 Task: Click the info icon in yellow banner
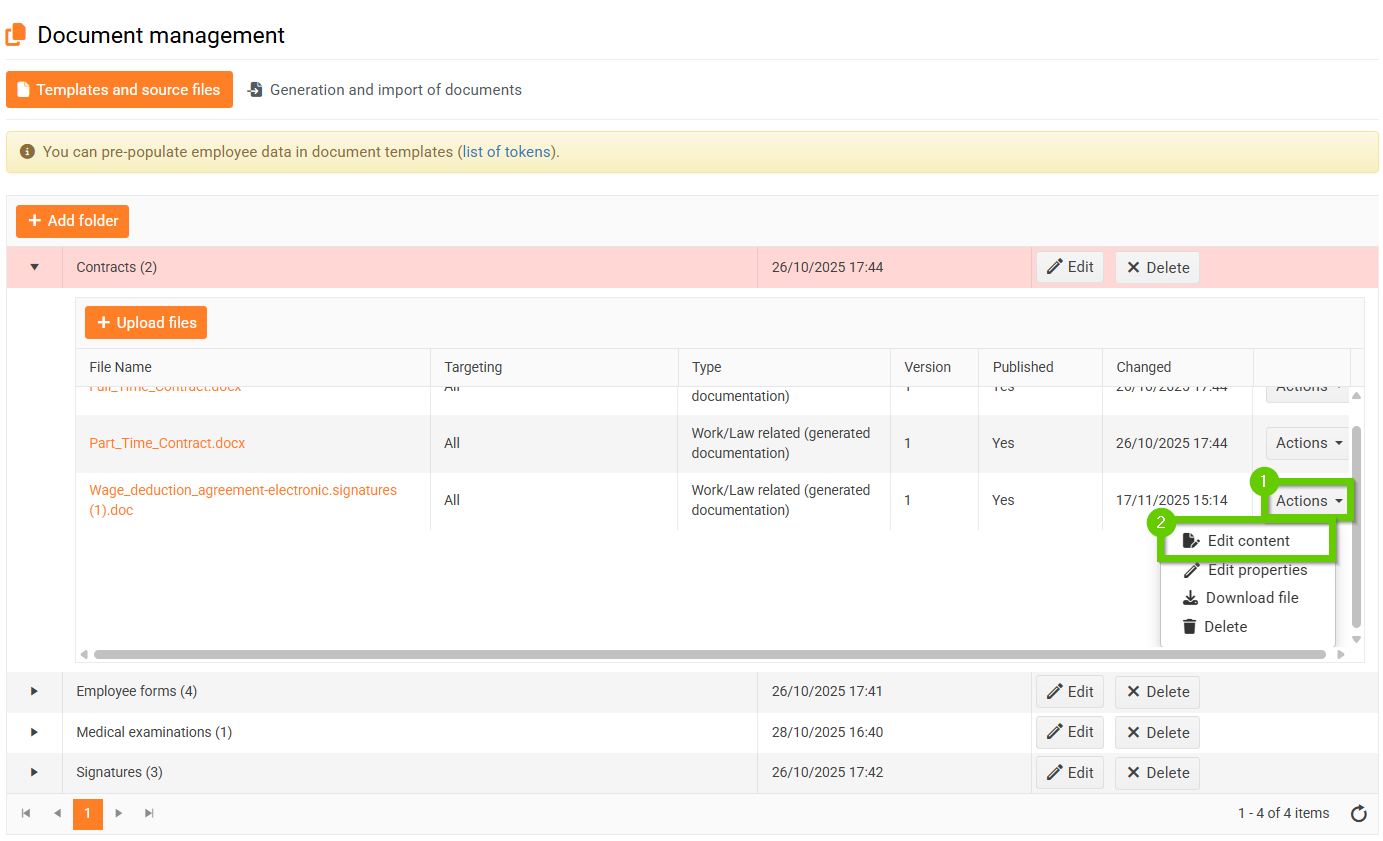[x=27, y=152]
